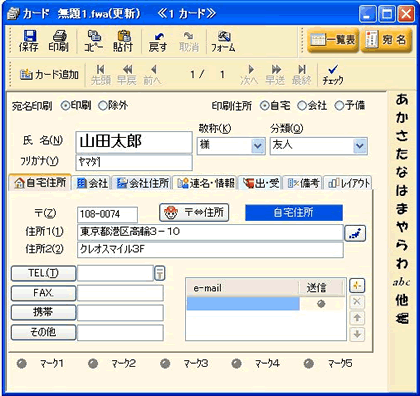
Task: Click the コピー copy icon
Action: (94, 41)
